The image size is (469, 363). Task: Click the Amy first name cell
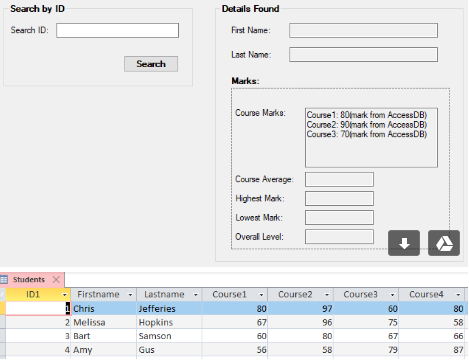click(x=104, y=350)
